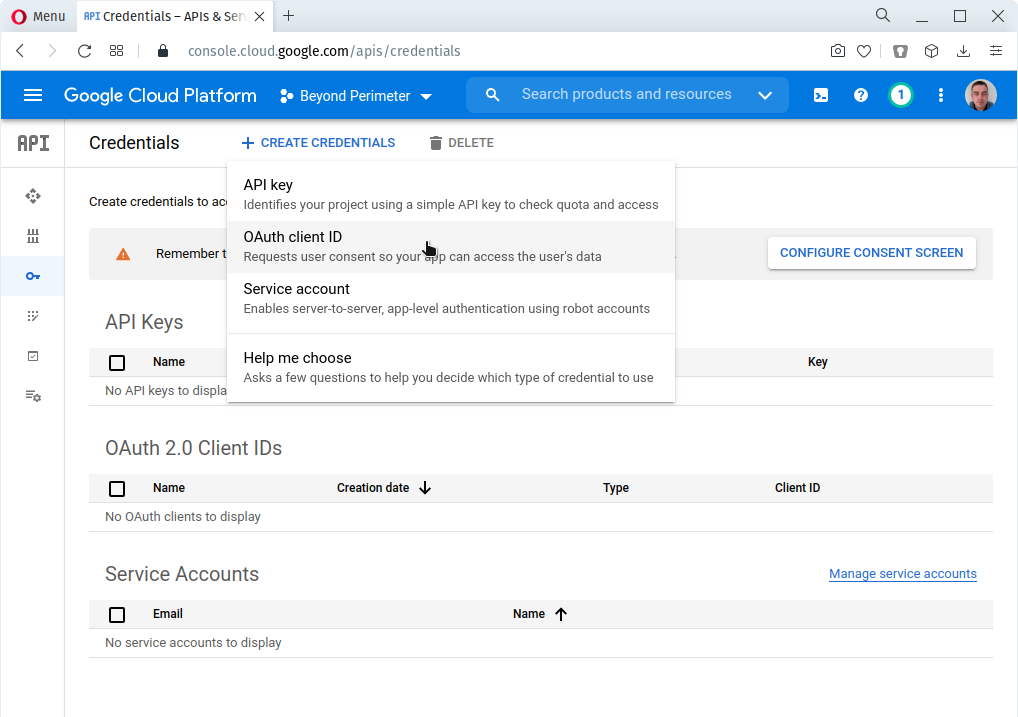This screenshot has height=717, width=1018.
Task: Open the three-dot more options menu
Action: (x=940, y=96)
